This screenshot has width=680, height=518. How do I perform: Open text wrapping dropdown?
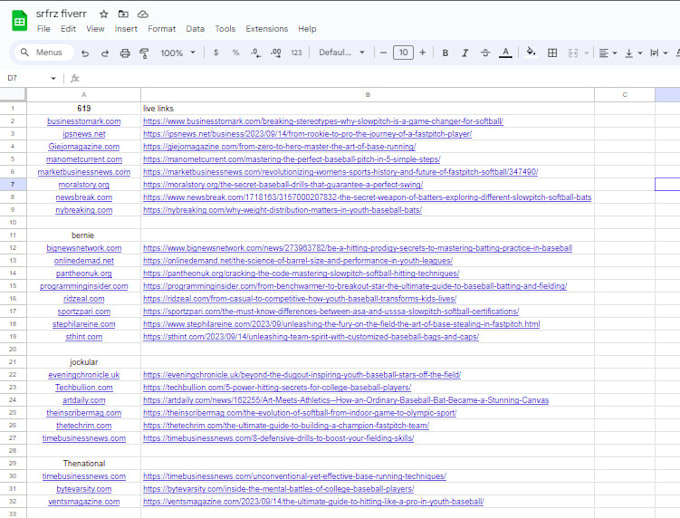658,53
